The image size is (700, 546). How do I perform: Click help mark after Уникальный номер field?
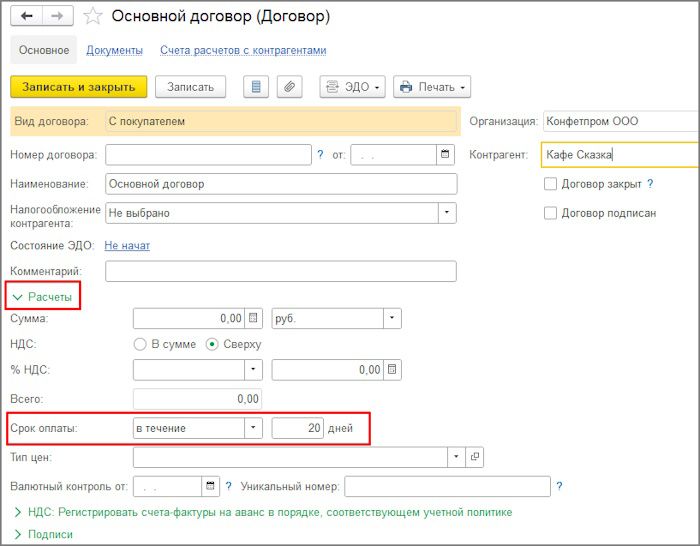559,486
